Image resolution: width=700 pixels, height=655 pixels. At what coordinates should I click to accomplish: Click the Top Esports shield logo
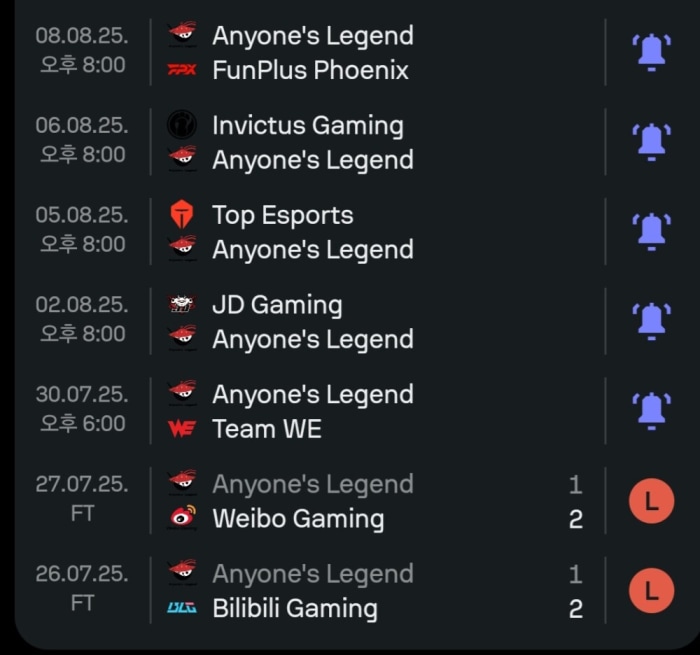182,215
